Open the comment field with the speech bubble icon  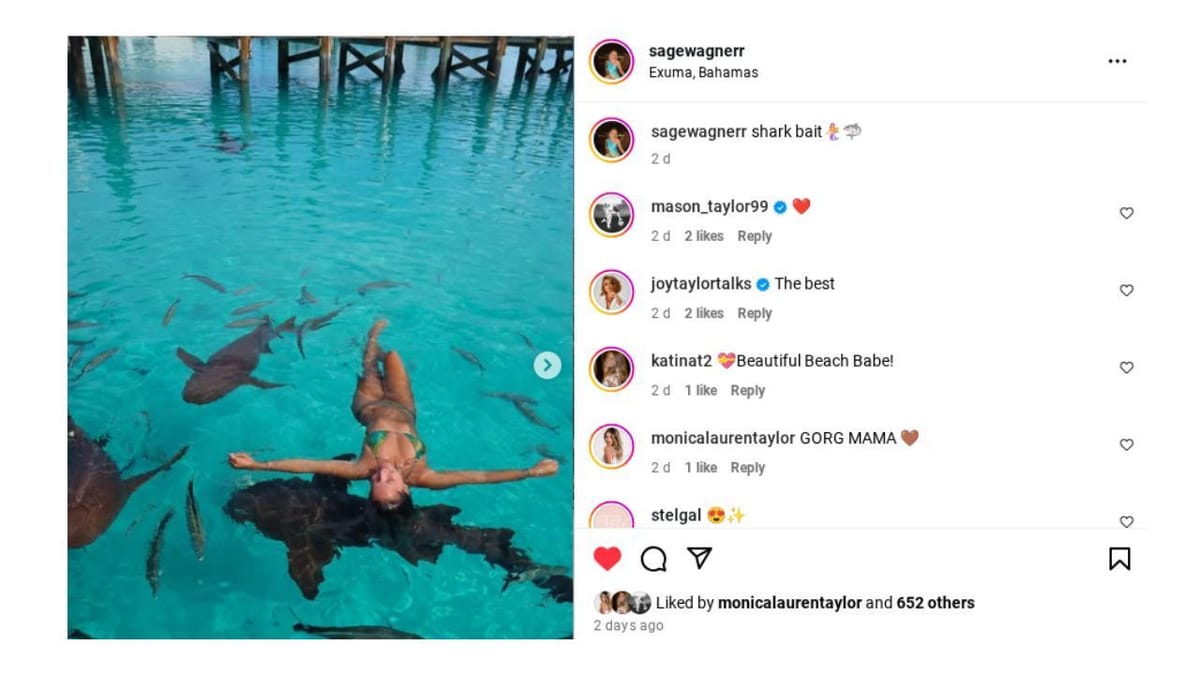pyautogui.click(x=655, y=560)
